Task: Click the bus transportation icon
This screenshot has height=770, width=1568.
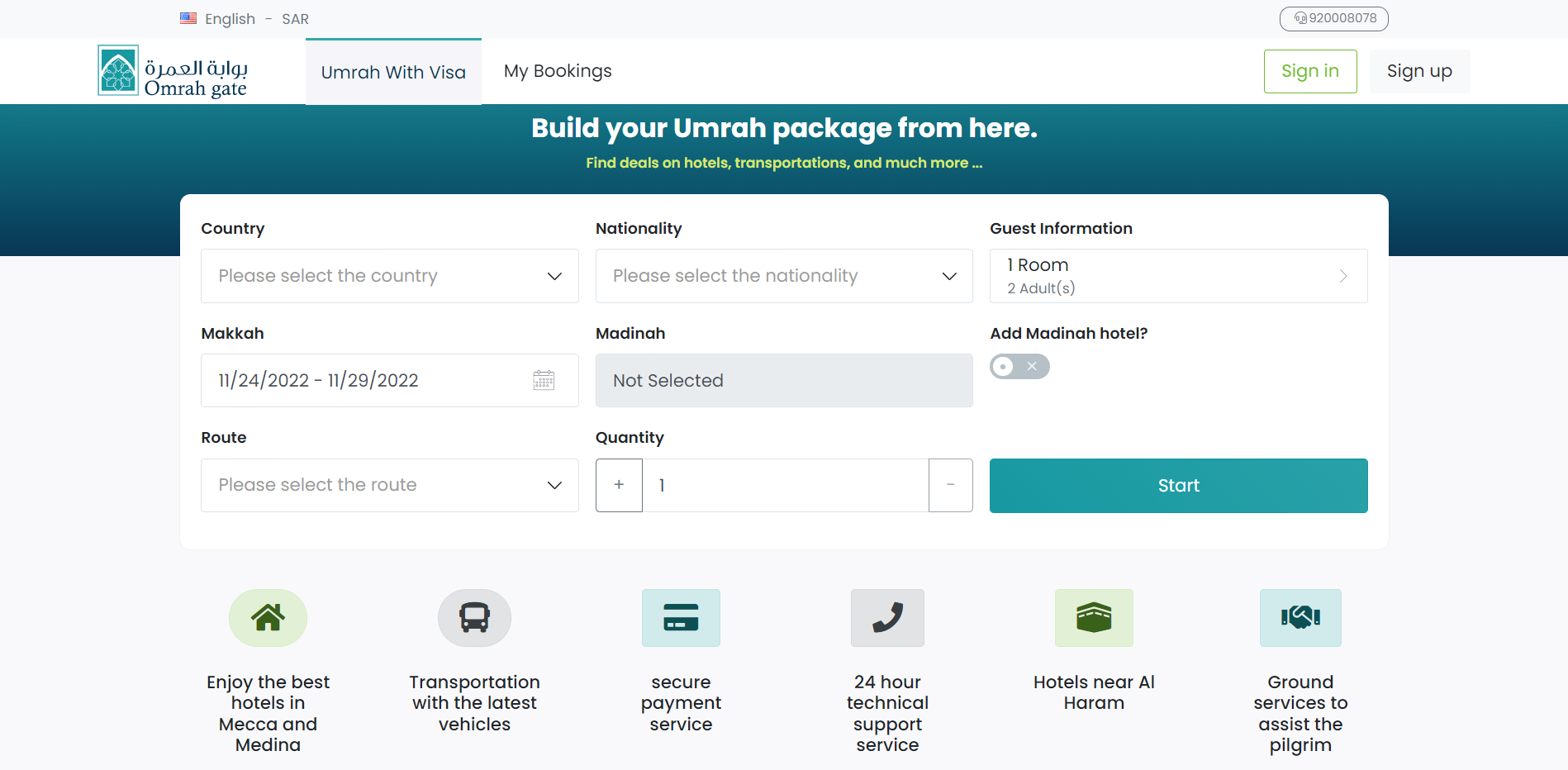Action: click(x=474, y=618)
